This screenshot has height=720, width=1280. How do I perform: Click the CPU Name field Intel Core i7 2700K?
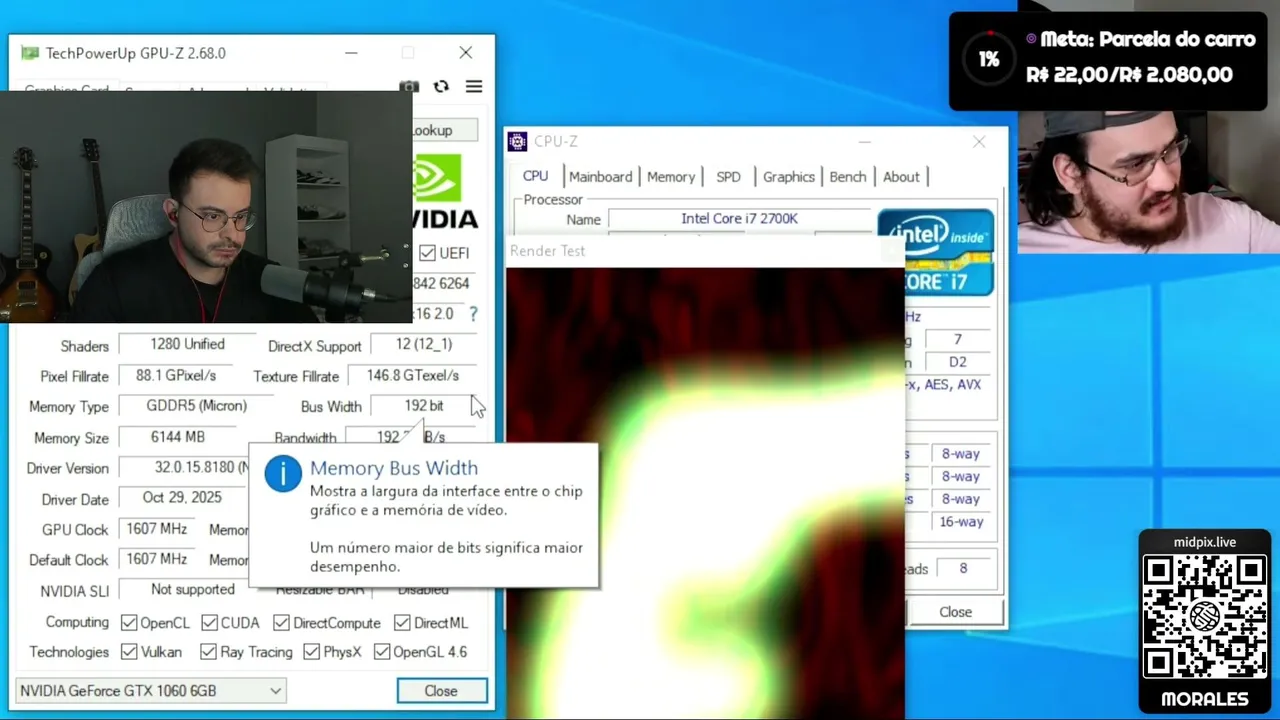tap(740, 219)
